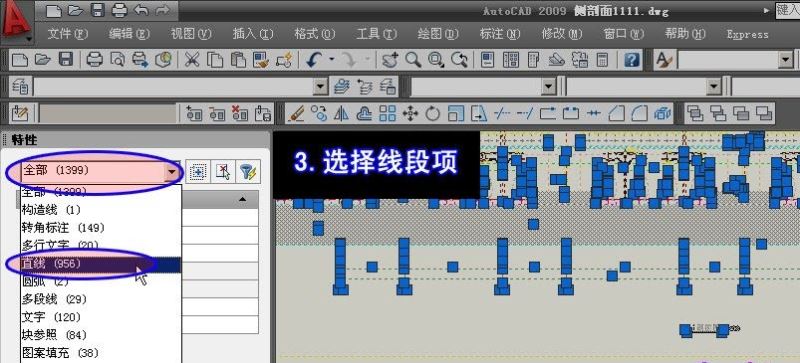Click Plot Preview in the Standard toolbar

pos(117,60)
